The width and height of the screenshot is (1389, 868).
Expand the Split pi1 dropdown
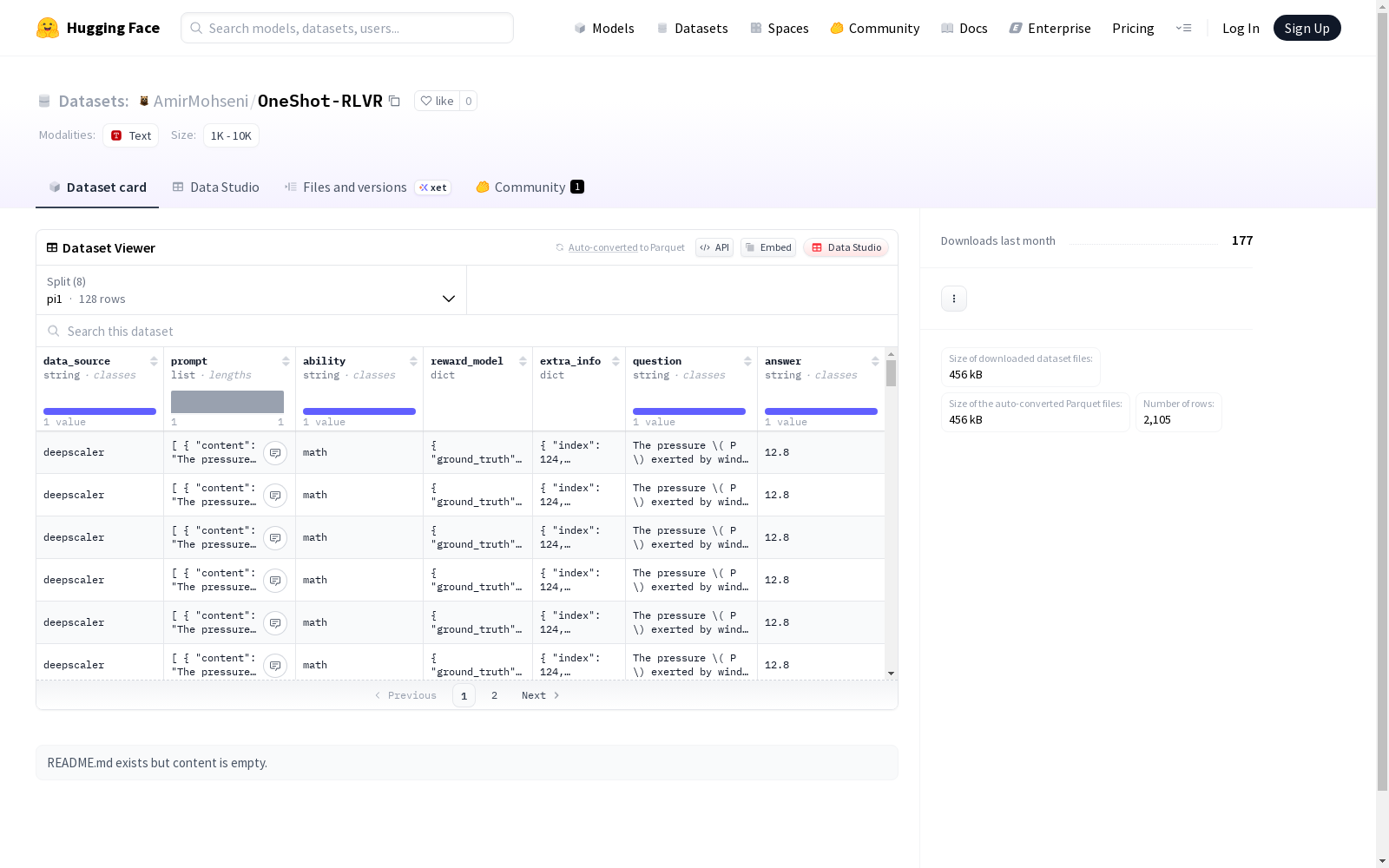click(x=252, y=290)
